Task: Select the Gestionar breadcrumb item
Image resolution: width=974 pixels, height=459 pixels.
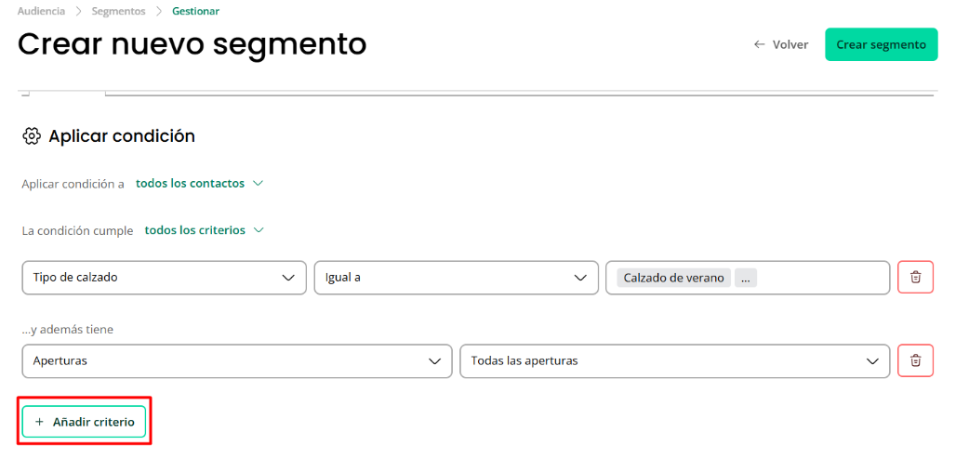Action: click(196, 11)
